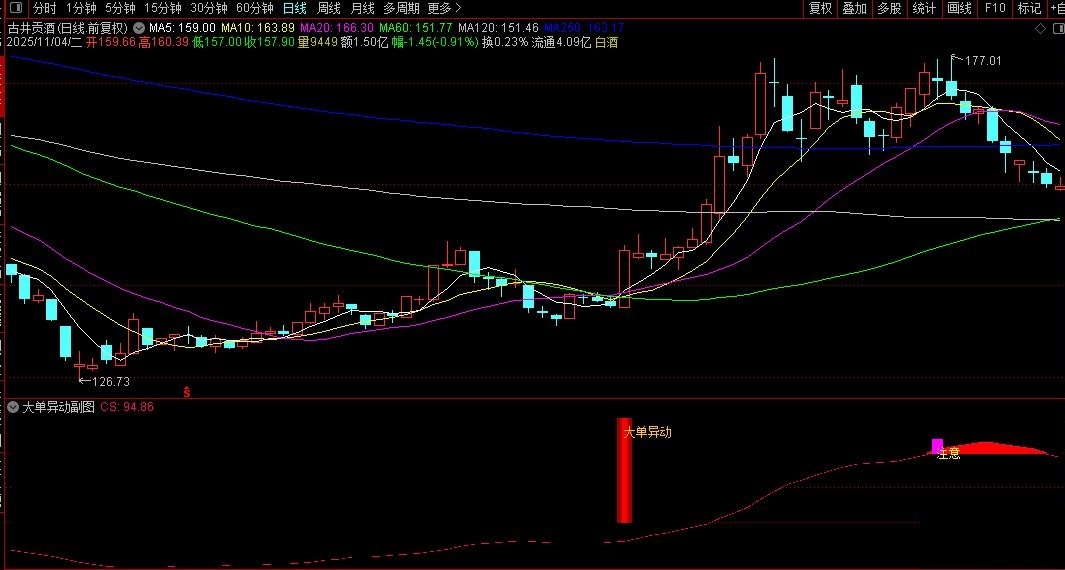Click the 大单异动副图 sub-chart title
Image resolution: width=1065 pixels, height=570 pixels.
point(58,407)
